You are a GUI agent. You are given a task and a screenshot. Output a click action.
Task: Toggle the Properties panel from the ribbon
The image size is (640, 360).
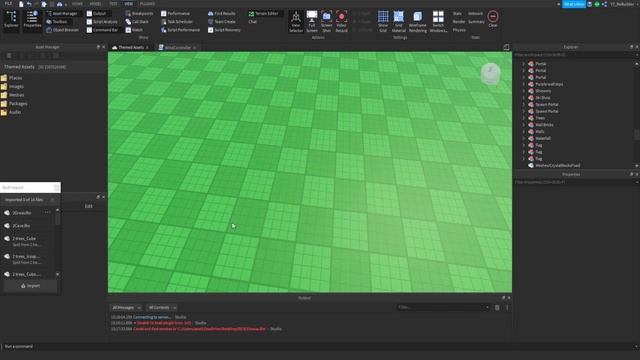point(32,20)
